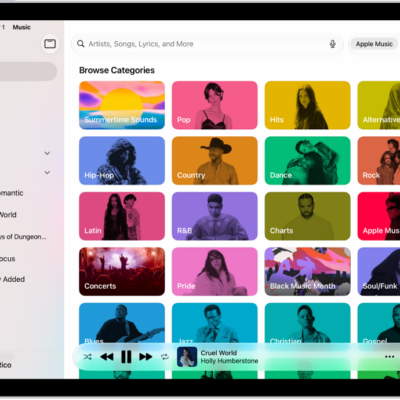This screenshot has width=400, height=400.
Task: Select the sidebar playlist ending in 'ocus'
Action: click(x=7, y=259)
